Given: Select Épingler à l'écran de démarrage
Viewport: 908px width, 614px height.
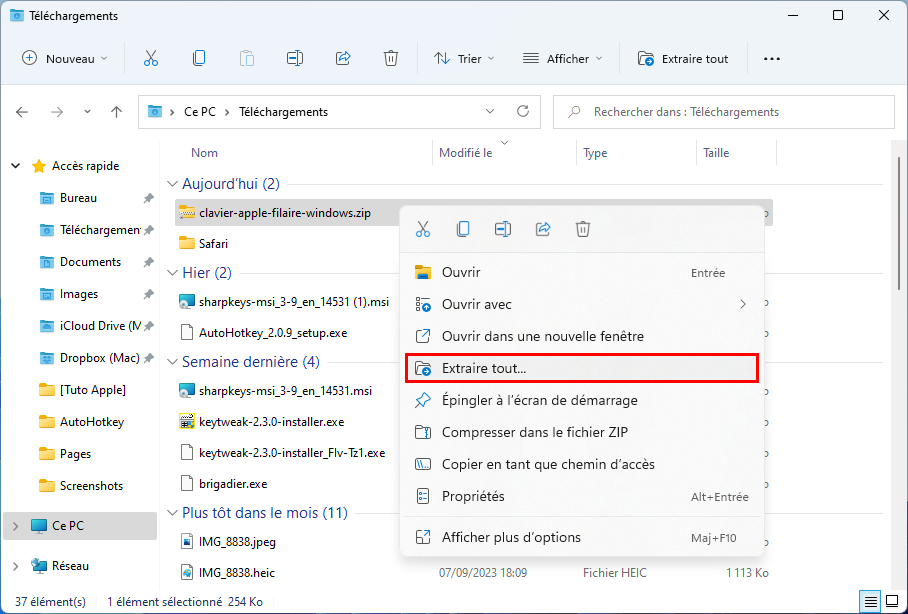Looking at the screenshot, I should point(582,400).
